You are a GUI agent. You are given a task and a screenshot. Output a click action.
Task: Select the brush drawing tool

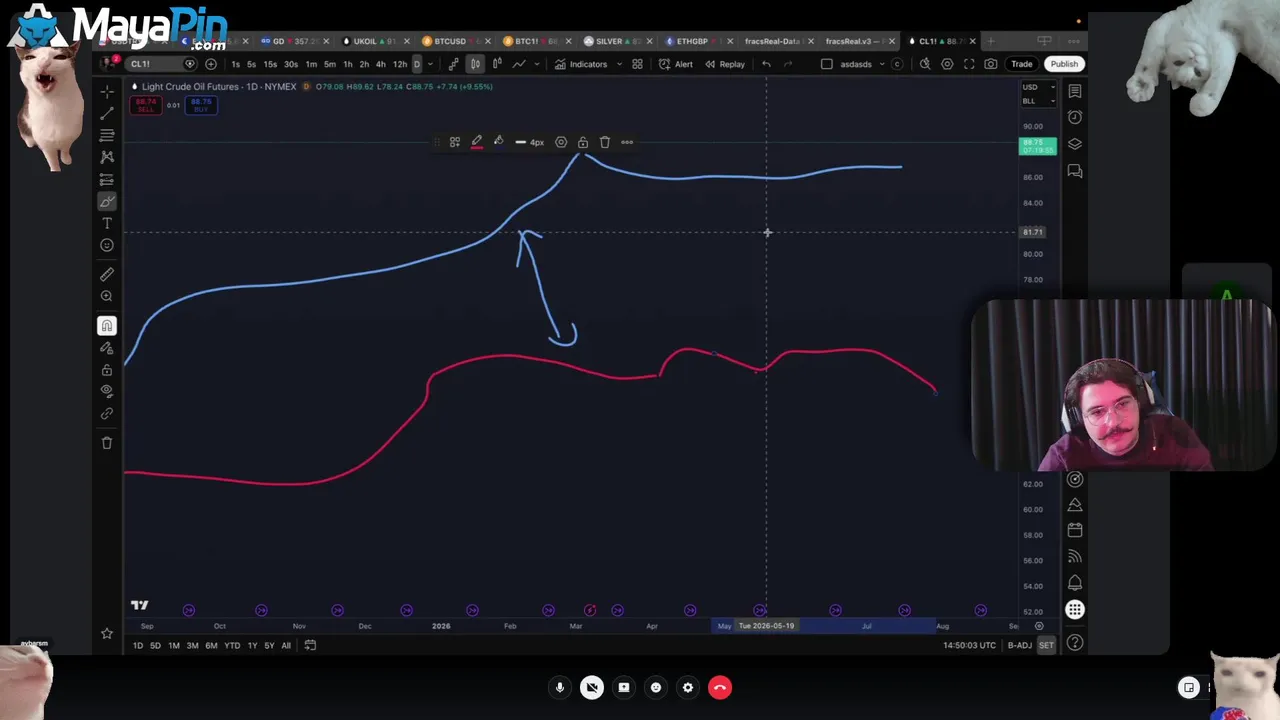[x=107, y=201]
